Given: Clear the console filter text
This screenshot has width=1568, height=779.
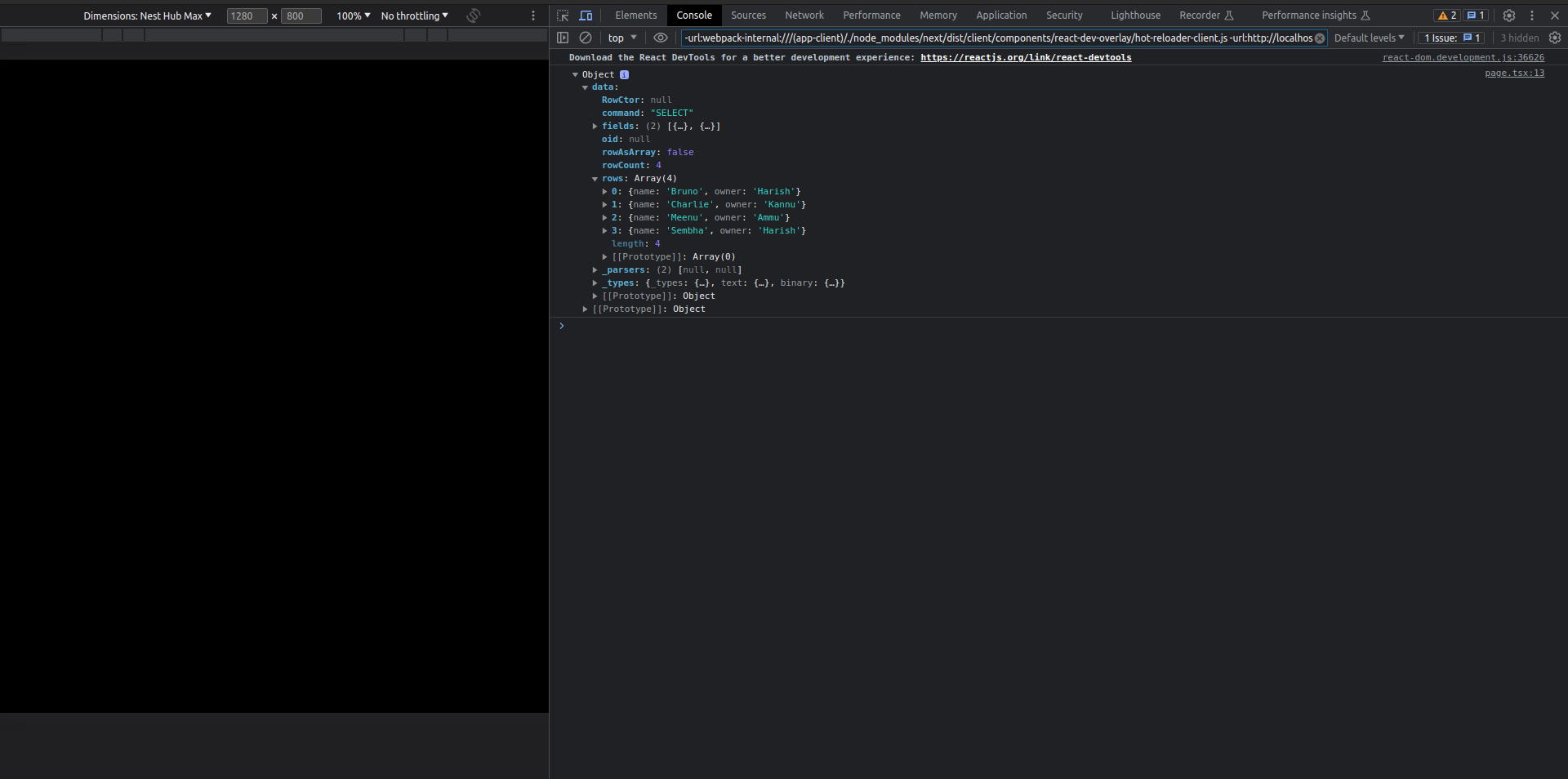Looking at the screenshot, I should (x=1320, y=38).
